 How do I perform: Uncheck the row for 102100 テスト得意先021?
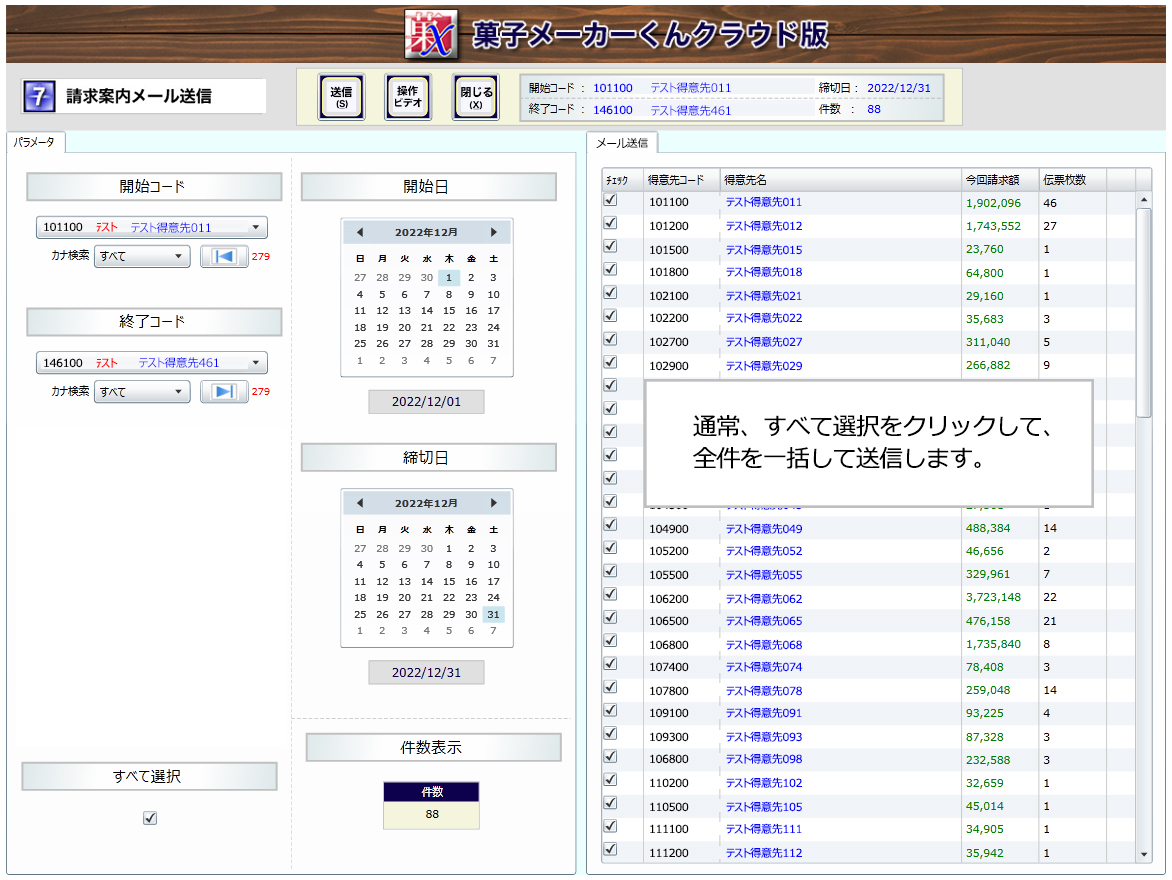coord(611,293)
